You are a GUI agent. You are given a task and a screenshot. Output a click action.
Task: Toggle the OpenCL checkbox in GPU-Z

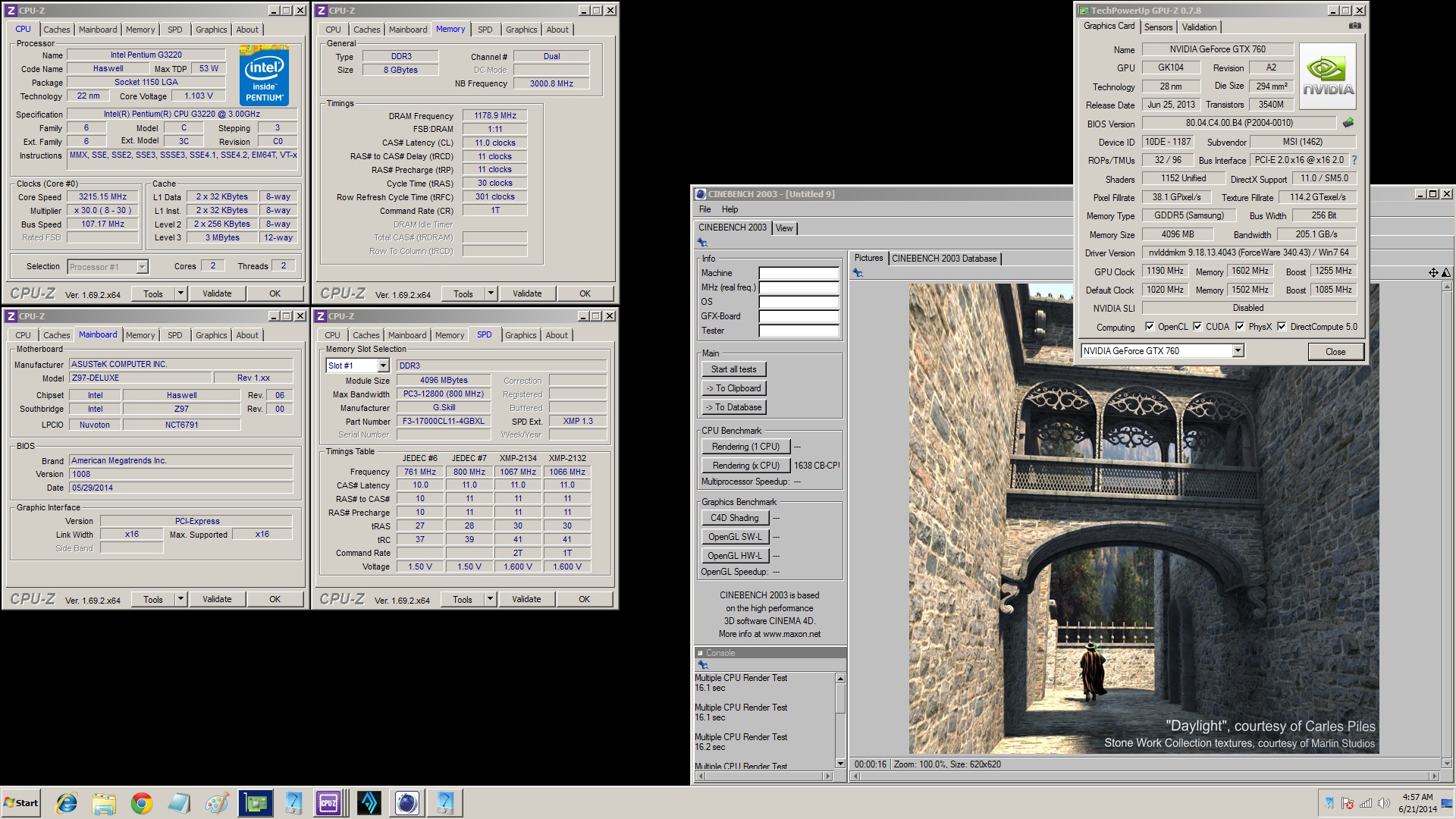[1150, 327]
